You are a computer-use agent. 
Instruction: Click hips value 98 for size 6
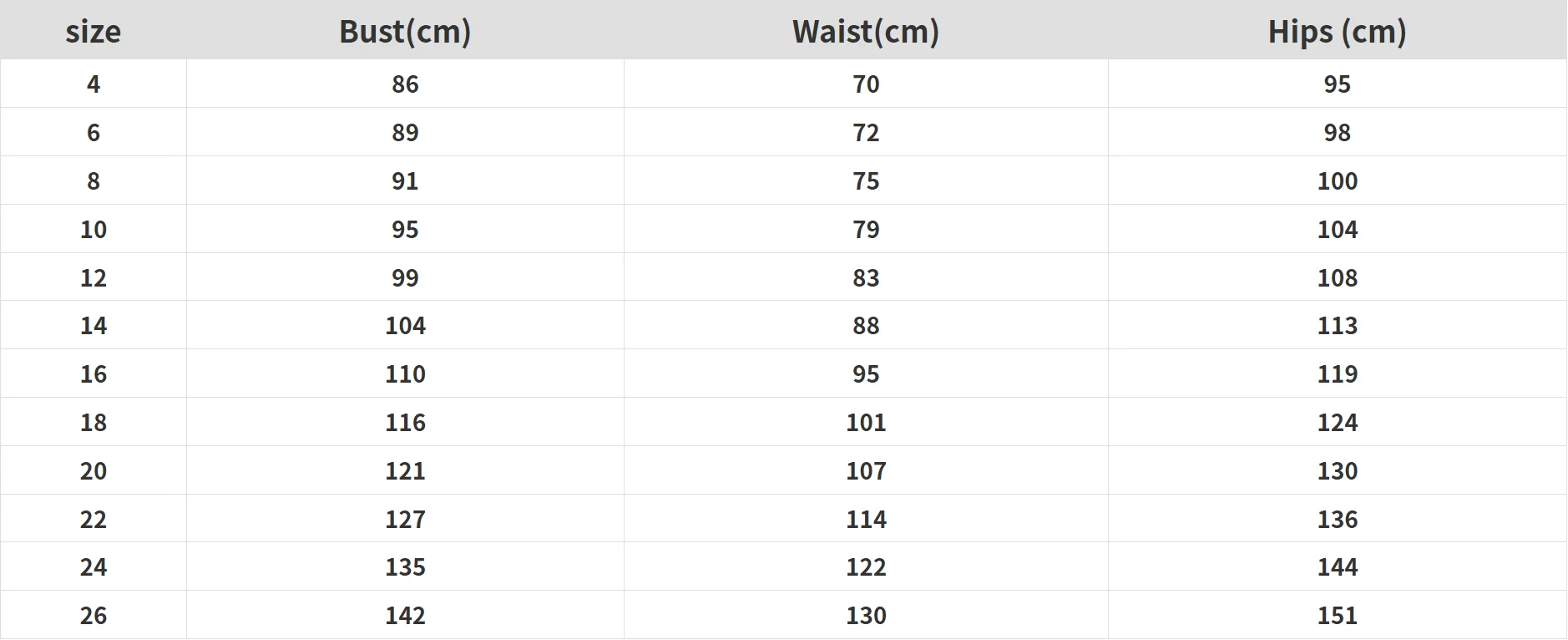1338,132
